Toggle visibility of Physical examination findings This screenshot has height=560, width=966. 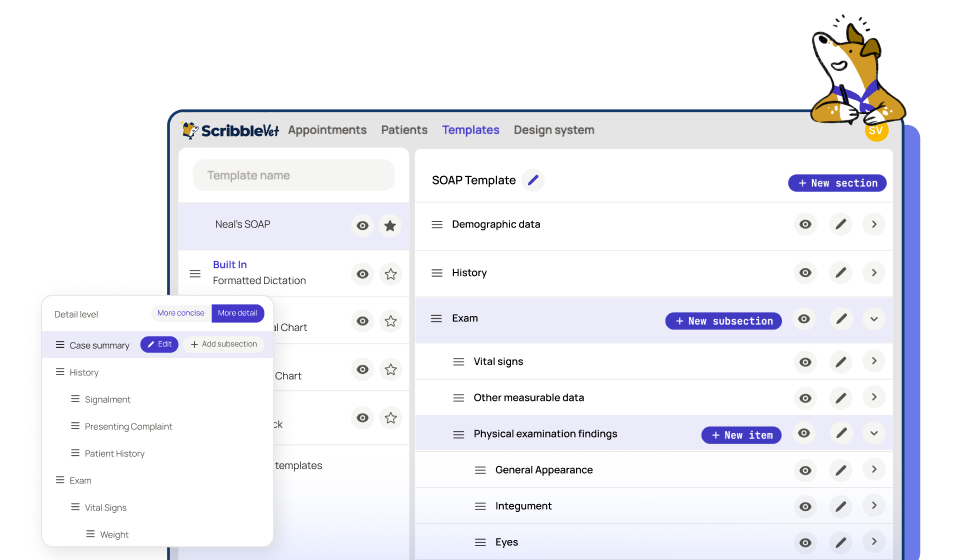coord(804,434)
